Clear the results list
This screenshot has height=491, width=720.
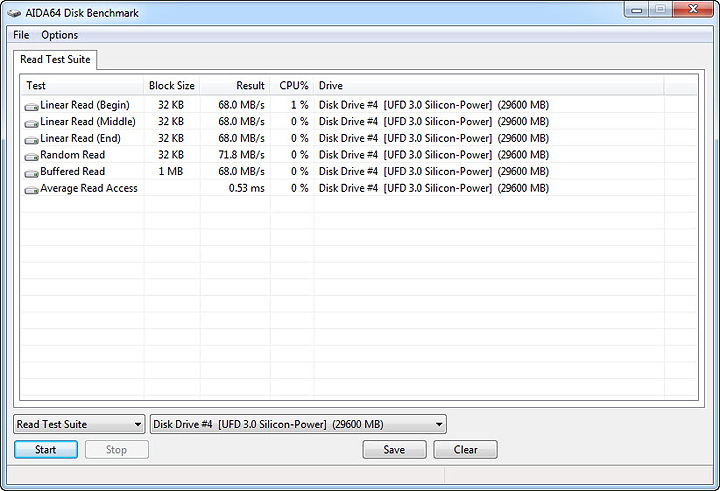point(466,449)
